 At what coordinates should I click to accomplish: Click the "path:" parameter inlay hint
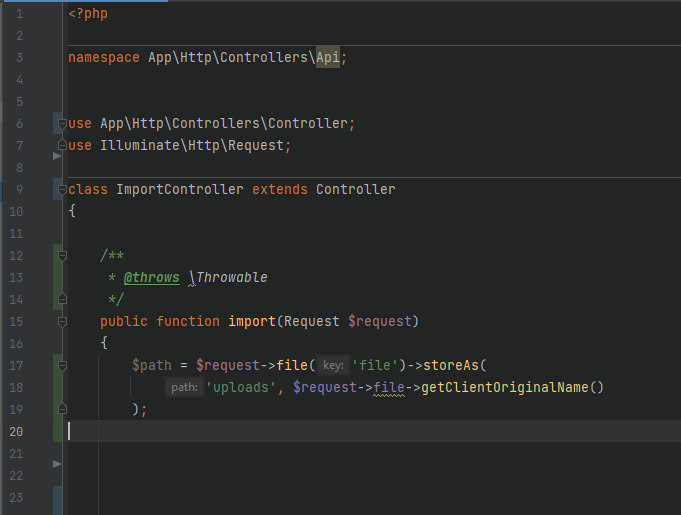coord(184,388)
